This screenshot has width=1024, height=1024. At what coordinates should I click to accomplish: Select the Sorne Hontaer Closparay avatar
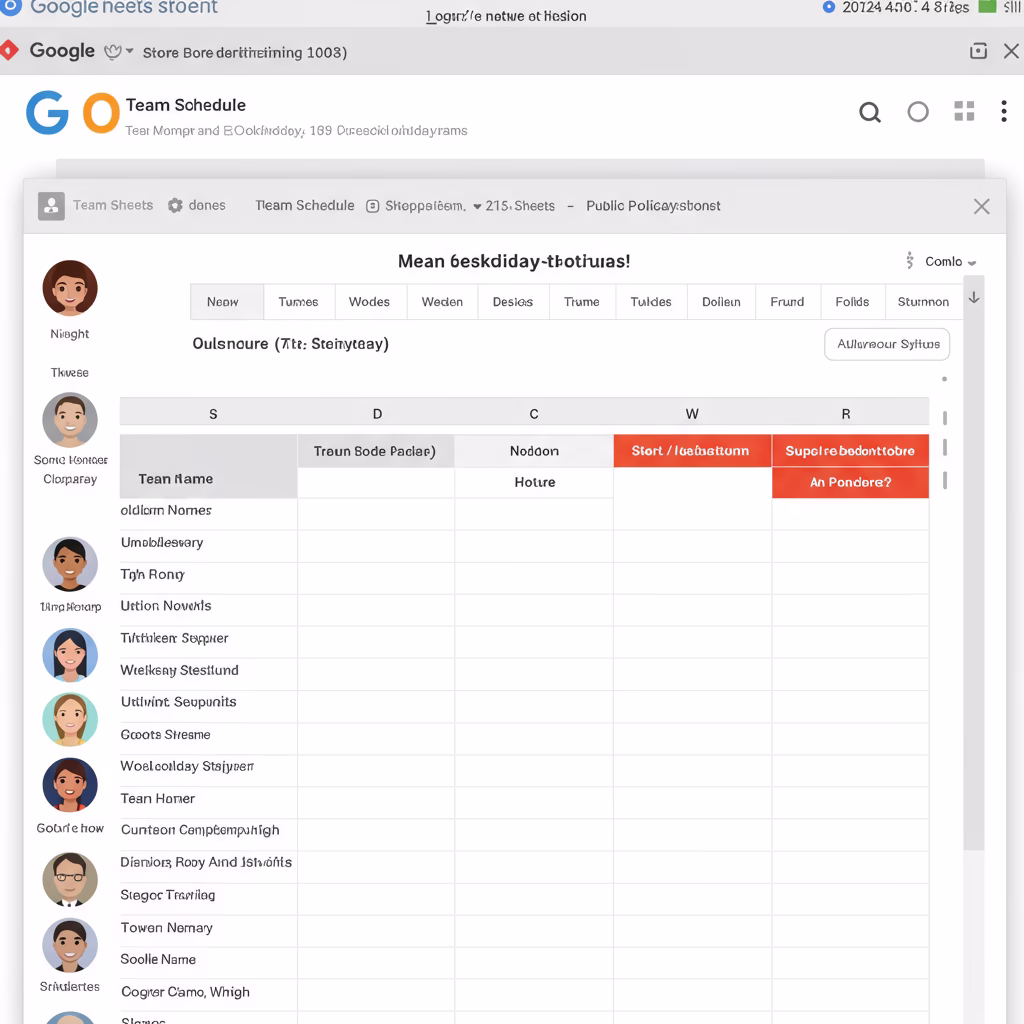70,420
